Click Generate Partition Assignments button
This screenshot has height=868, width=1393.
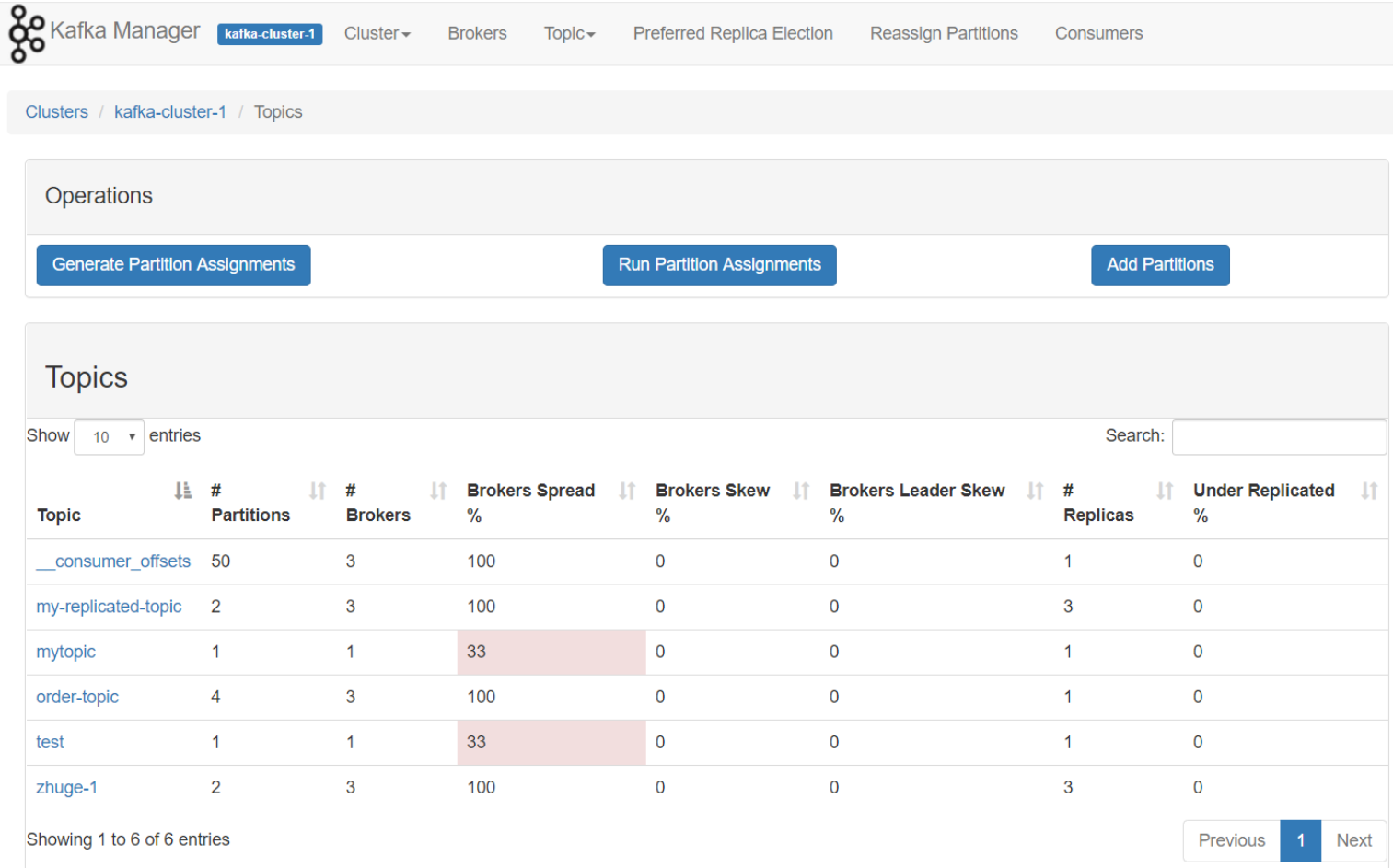tap(173, 265)
